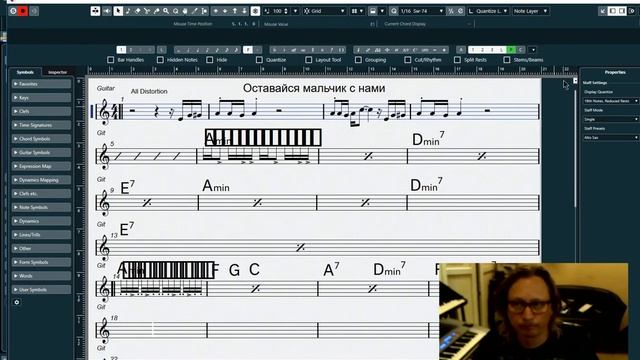The height and width of the screenshot is (360, 640).
Task: Enable the Split Rests checkbox
Action: (x=457, y=60)
